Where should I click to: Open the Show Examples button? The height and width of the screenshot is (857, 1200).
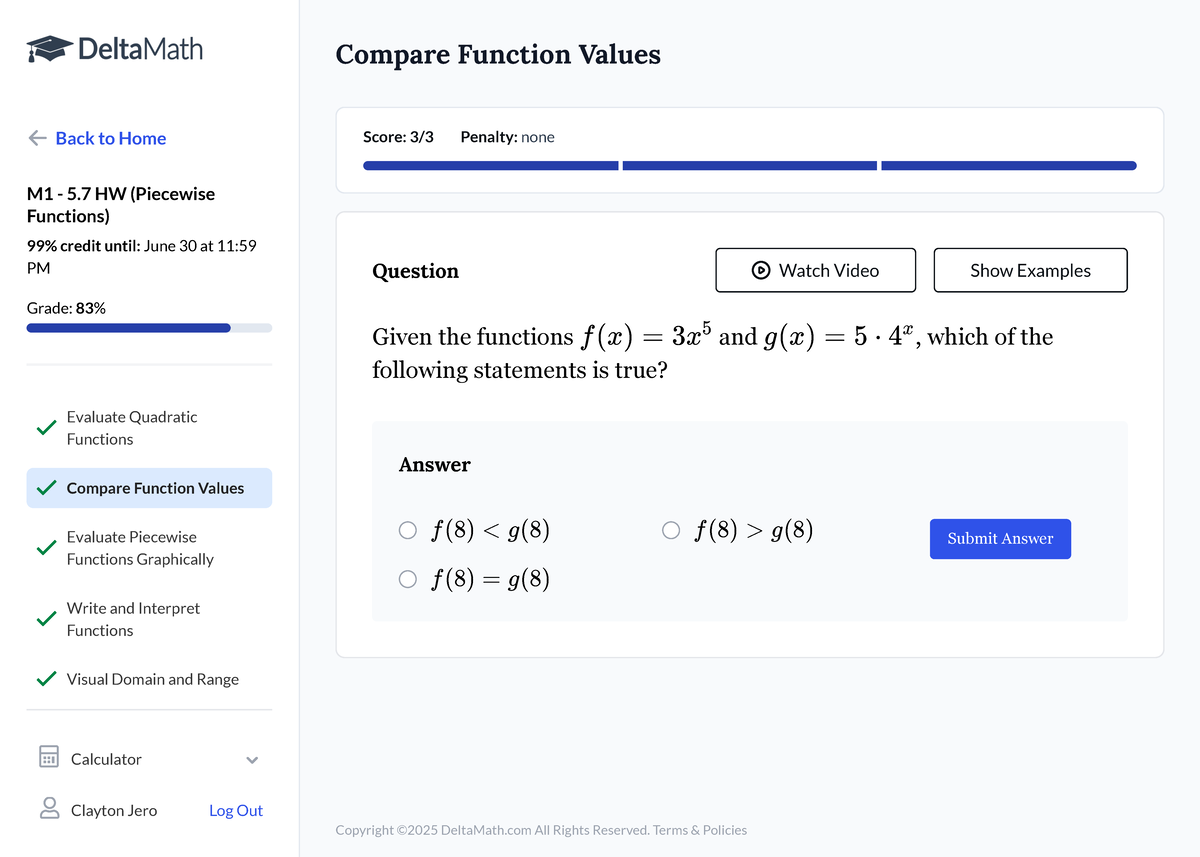pyautogui.click(x=1030, y=270)
